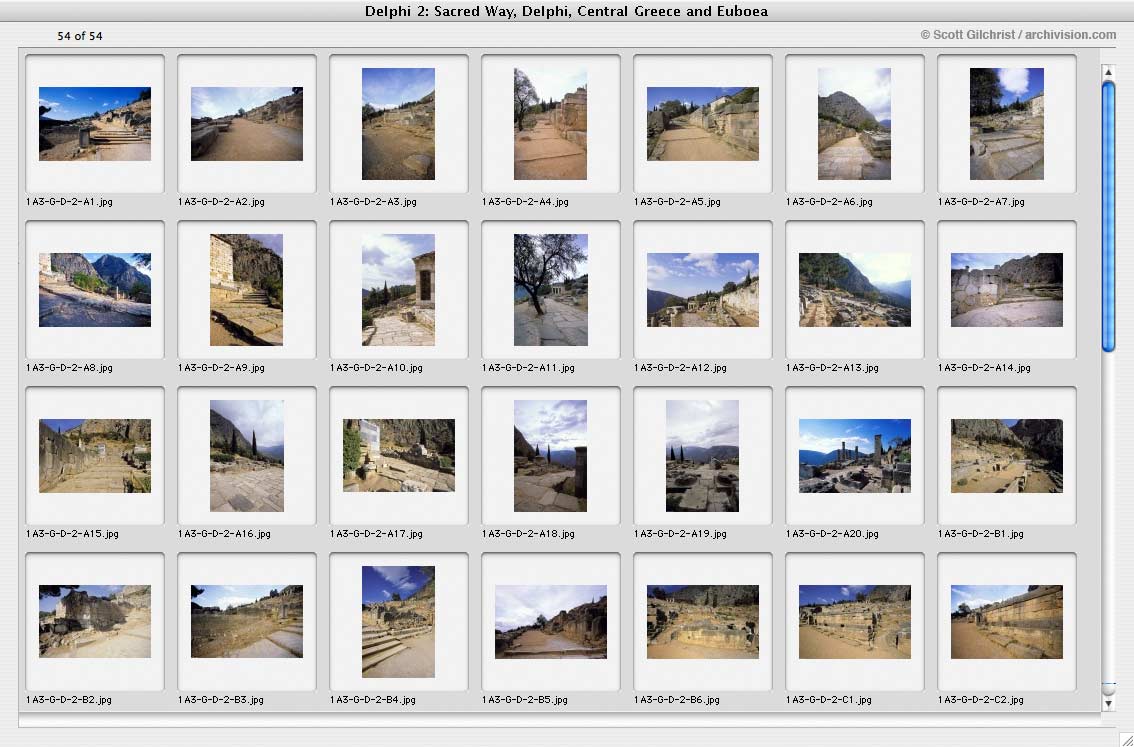Viewport: 1134px width, 747px height.
Task: Click the filename label 1A3-G-D-2-A7.jpg
Action: point(981,202)
